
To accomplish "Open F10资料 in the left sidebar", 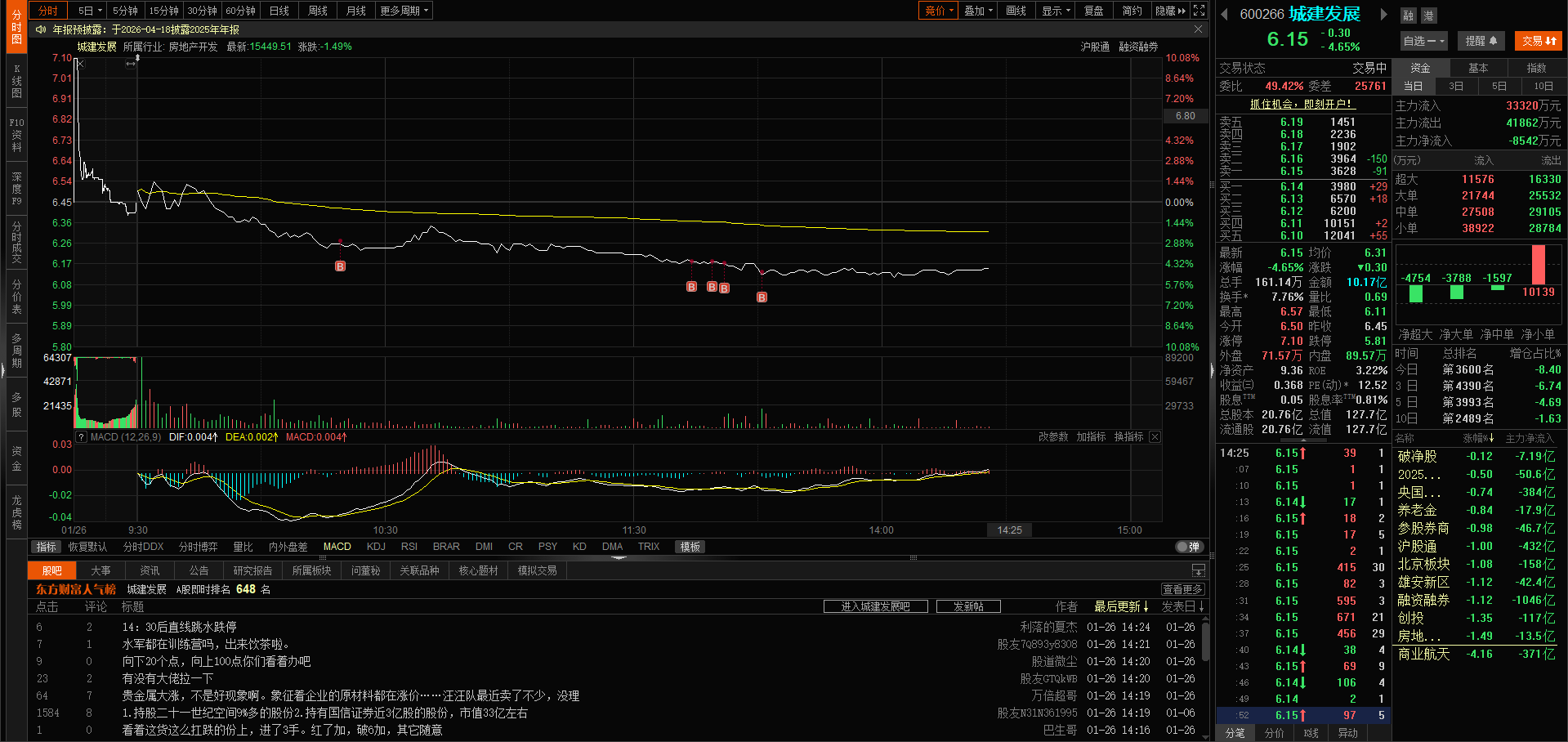I will point(17,135).
